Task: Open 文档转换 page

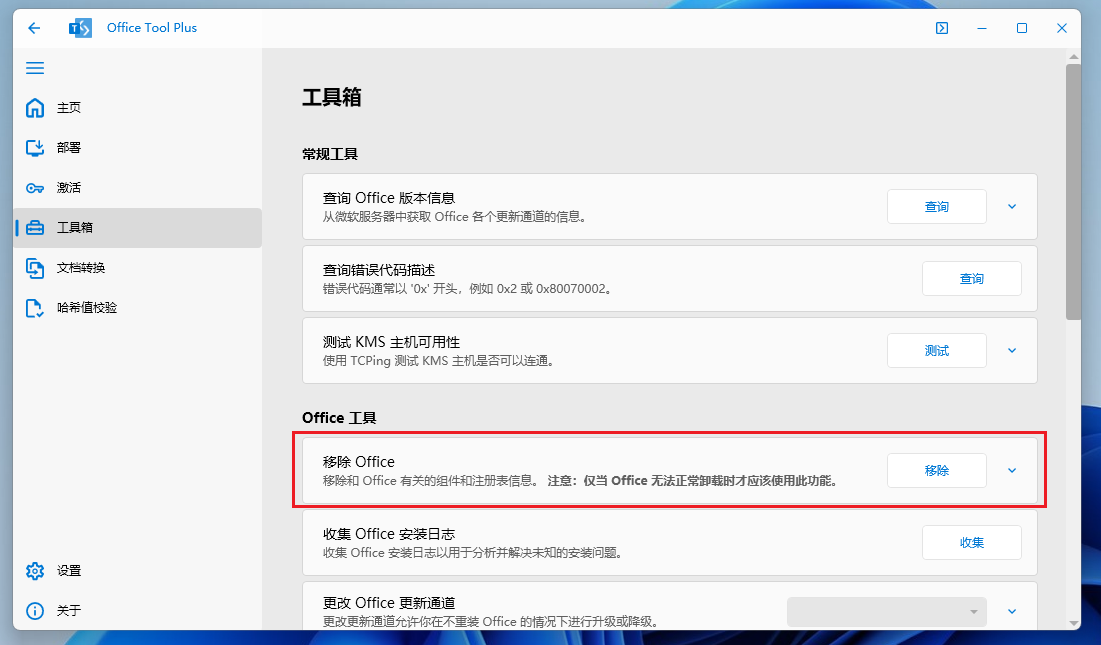Action: tap(137, 267)
